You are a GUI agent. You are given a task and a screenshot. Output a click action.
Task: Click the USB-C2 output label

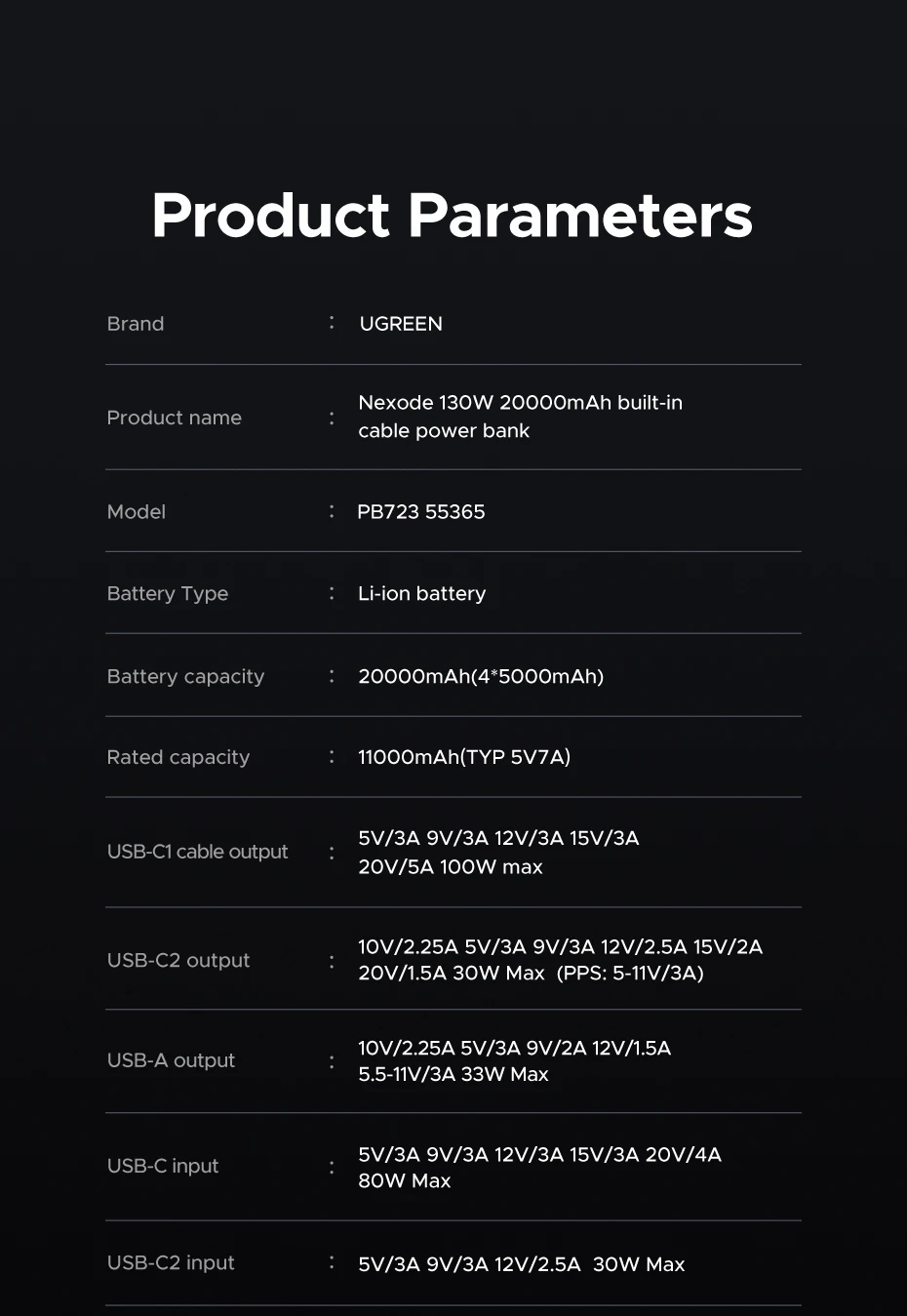[178, 961]
